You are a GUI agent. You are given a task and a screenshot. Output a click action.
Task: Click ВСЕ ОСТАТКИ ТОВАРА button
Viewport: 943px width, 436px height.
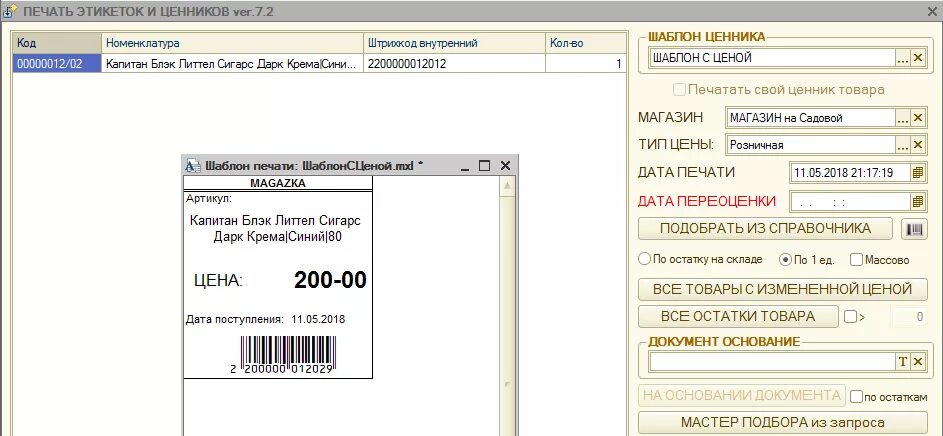pyautogui.click(x=738, y=316)
